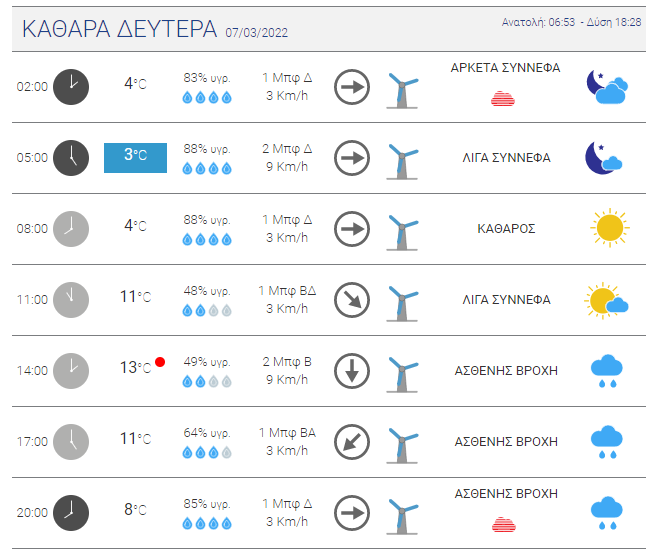646x549 pixels.
Task: Click the sunny weather icon at 08:00
Action: tap(608, 228)
